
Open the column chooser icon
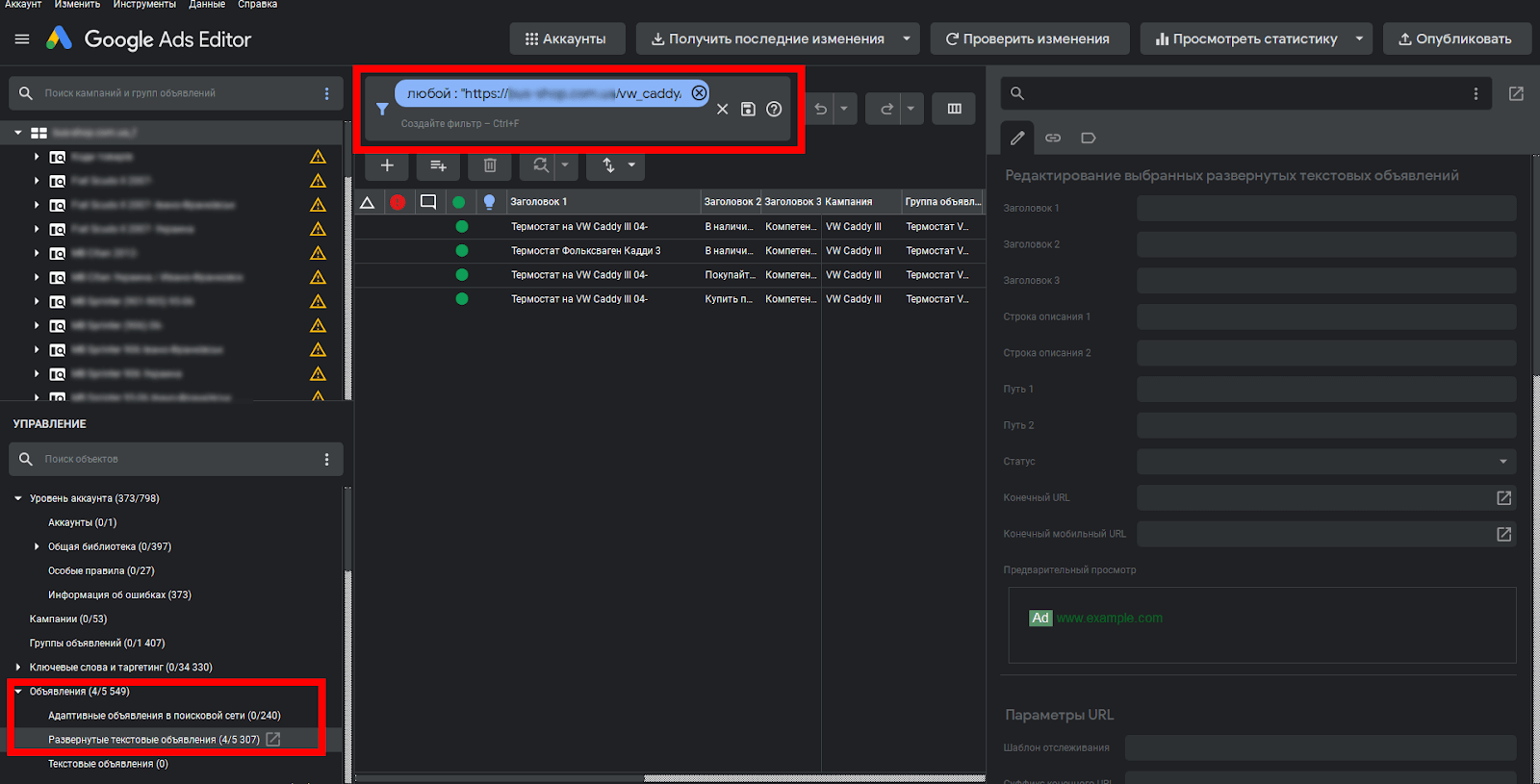pyautogui.click(x=954, y=109)
